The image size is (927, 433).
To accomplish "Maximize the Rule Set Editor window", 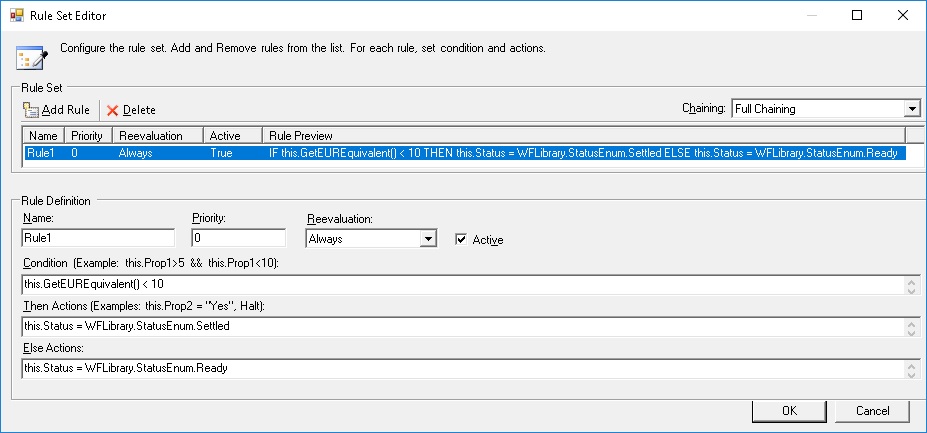I will click(x=857, y=16).
